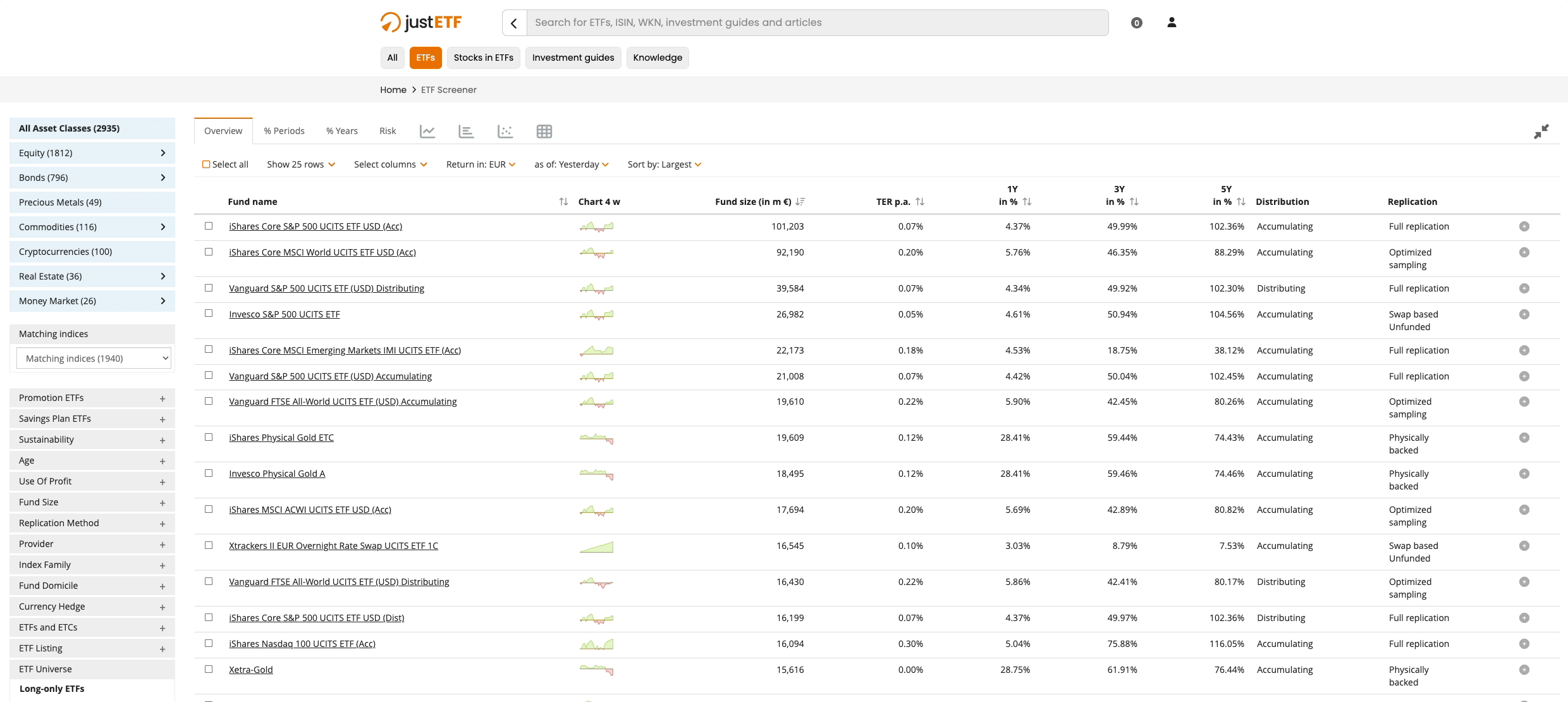This screenshot has width=1568, height=702.
Task: Check the Invesco S&P 500 UCITS ETF row
Action: pos(209,314)
